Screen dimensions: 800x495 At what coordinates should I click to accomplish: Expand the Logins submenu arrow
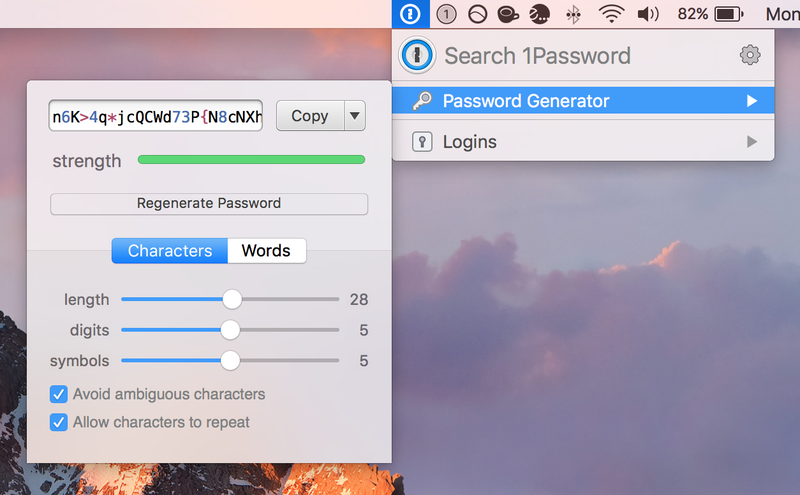(752, 141)
